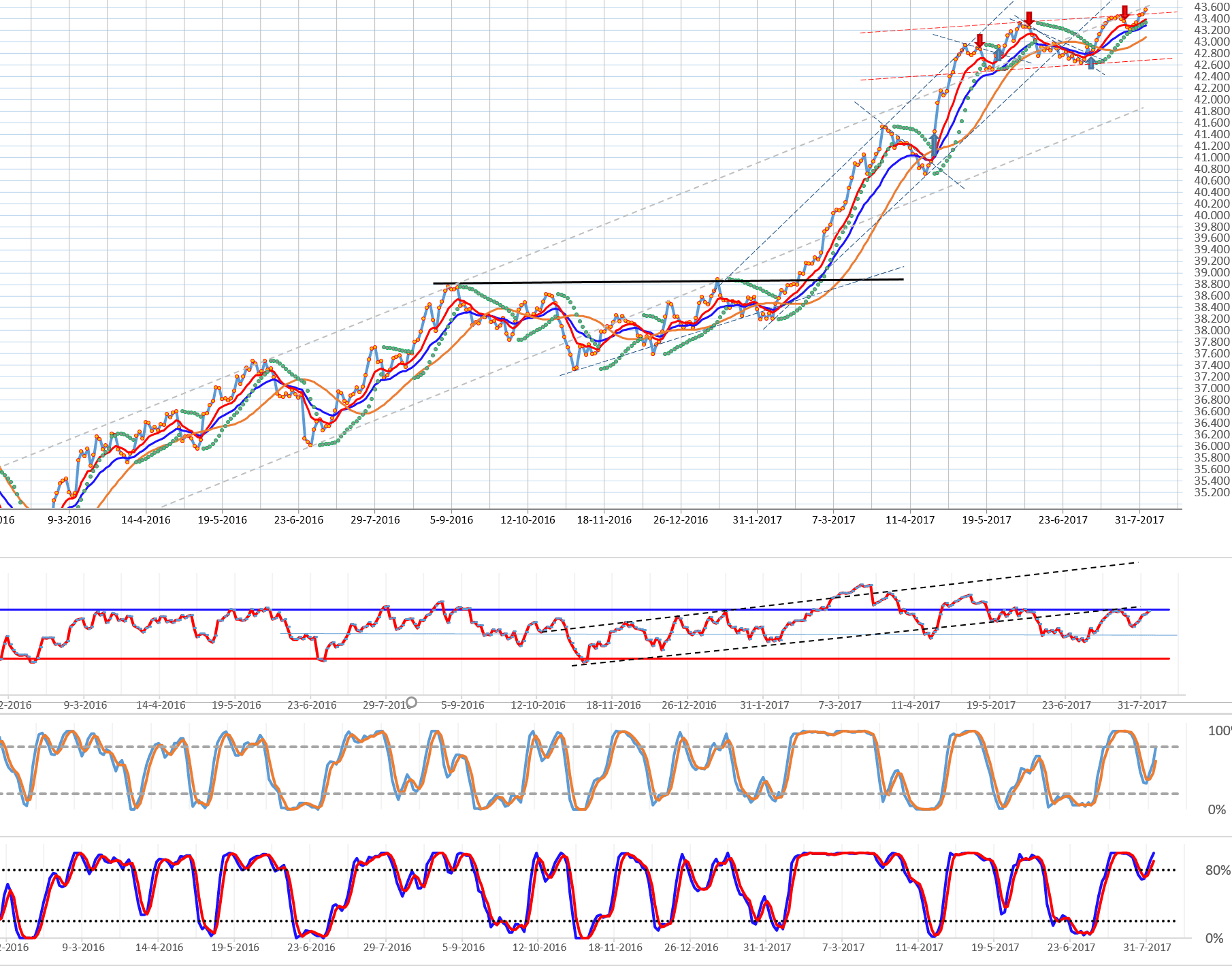Select the 41.000 price axis label
The height and width of the screenshot is (966, 1232).
pyautogui.click(x=1212, y=157)
